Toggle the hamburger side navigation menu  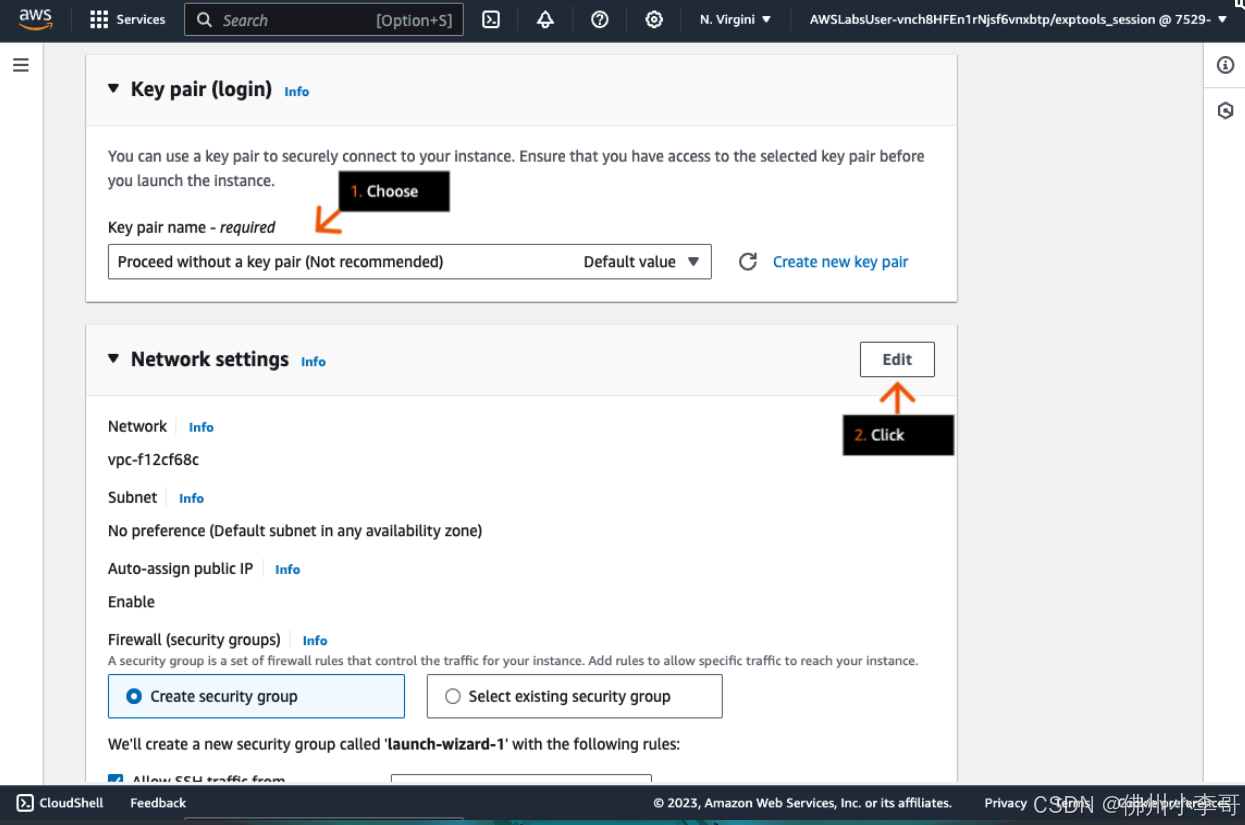tap(21, 65)
